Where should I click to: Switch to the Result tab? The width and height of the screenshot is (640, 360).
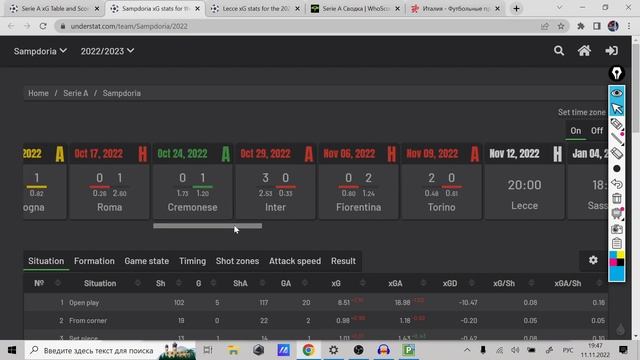[343, 261]
